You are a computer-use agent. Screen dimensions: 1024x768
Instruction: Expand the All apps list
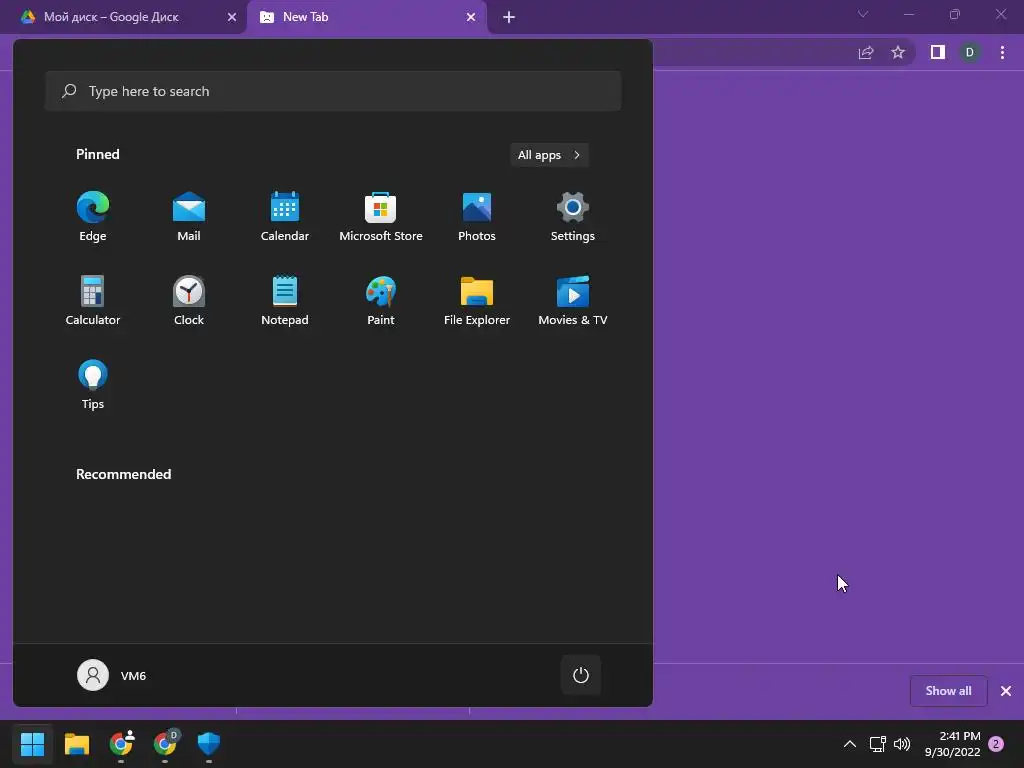click(549, 155)
